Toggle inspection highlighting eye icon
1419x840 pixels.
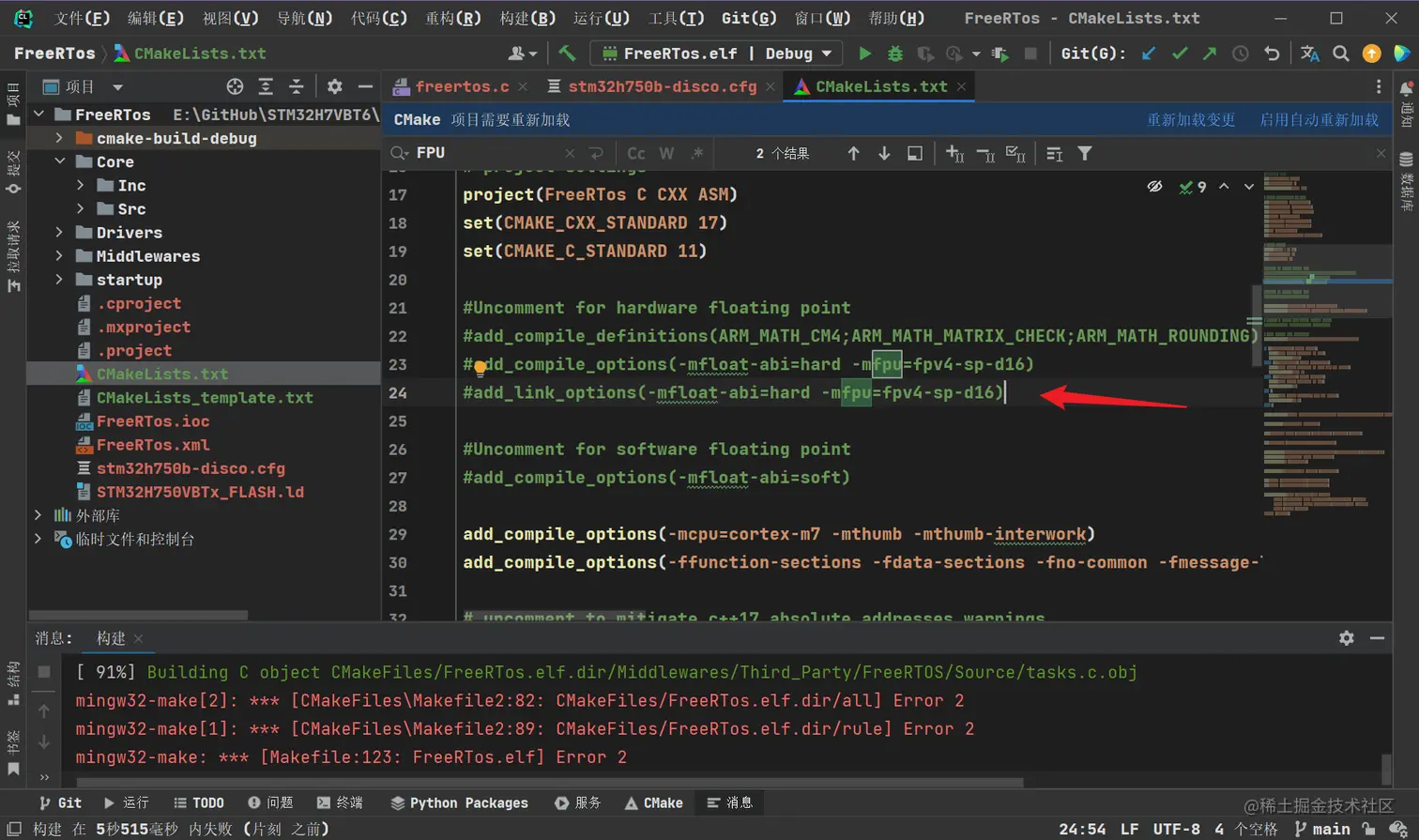pos(1154,187)
